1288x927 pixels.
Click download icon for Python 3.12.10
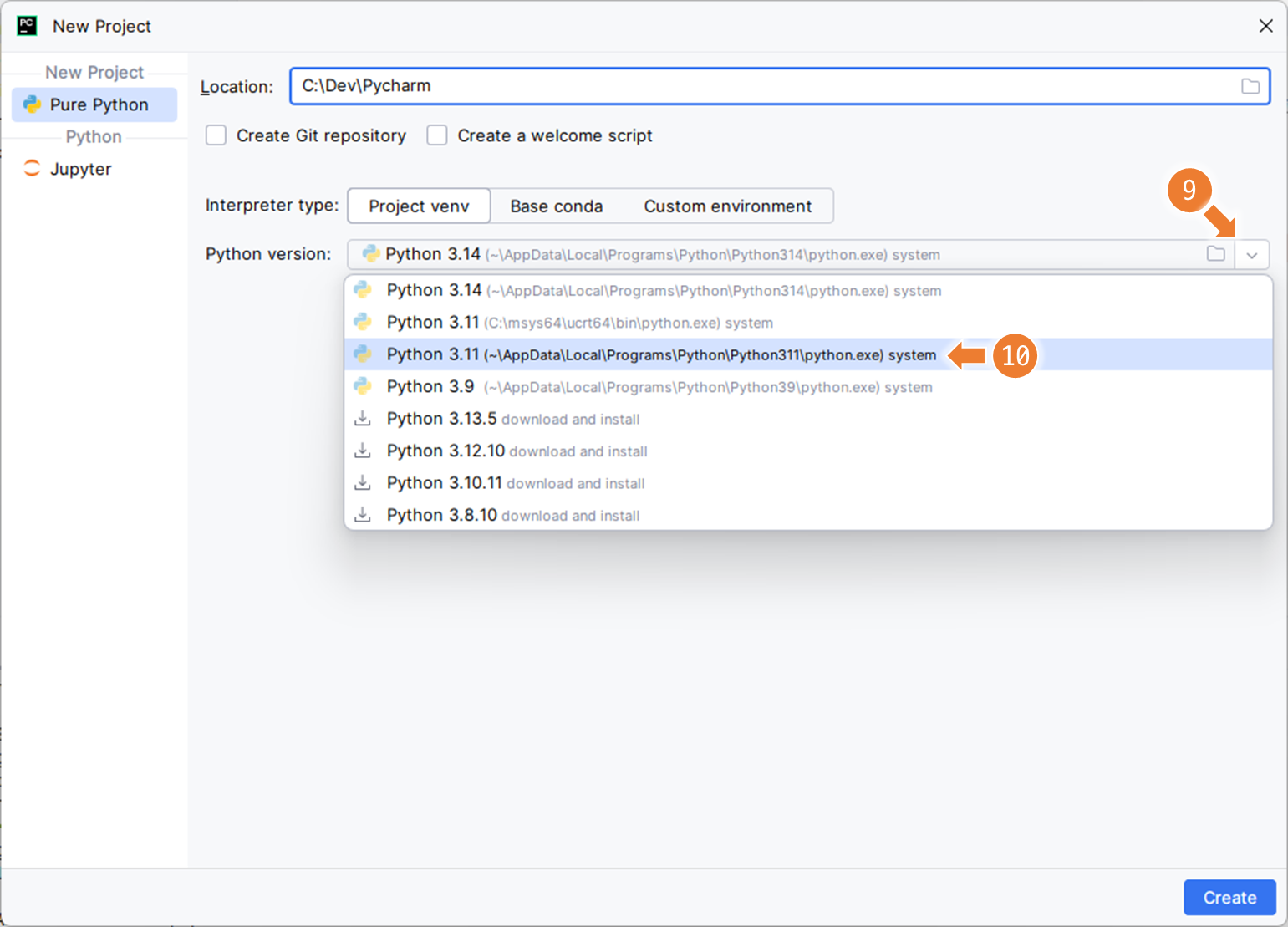[363, 451]
